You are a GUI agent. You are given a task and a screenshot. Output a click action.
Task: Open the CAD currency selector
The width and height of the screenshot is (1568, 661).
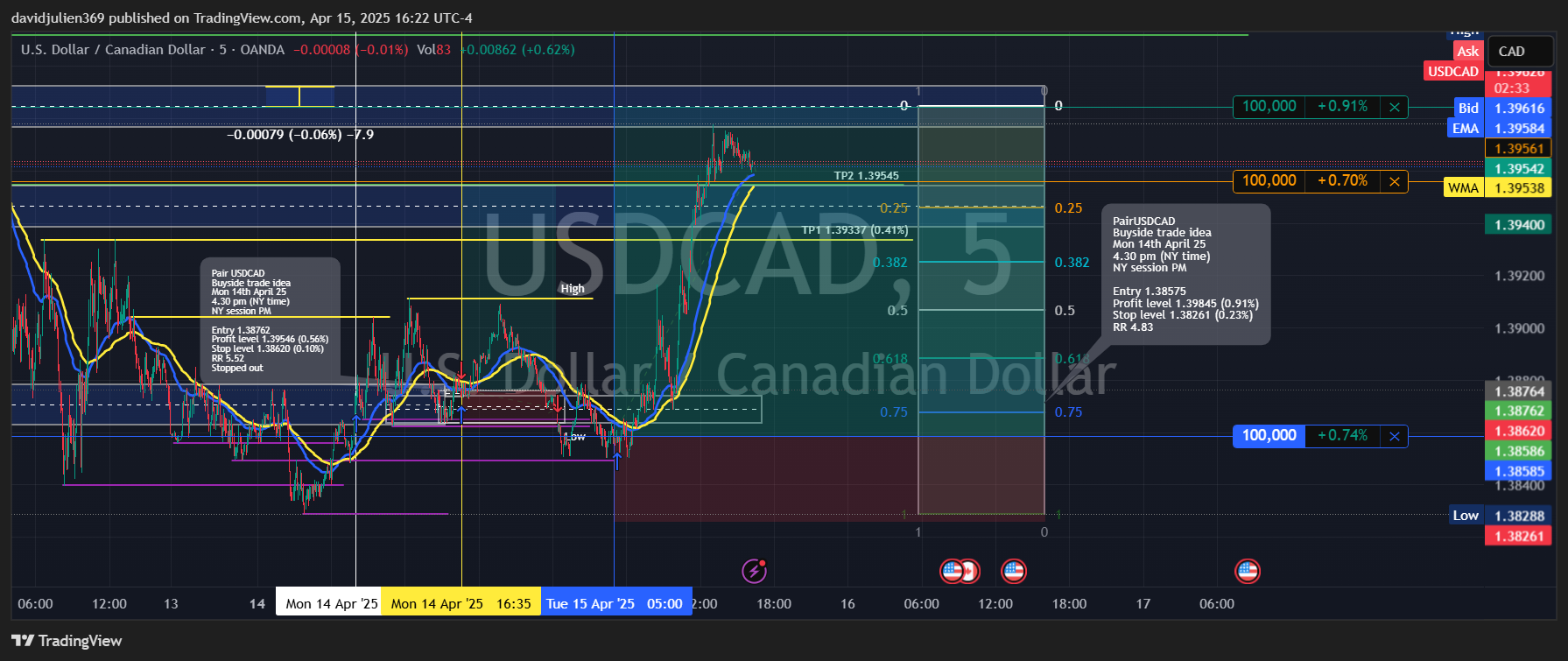click(1521, 52)
